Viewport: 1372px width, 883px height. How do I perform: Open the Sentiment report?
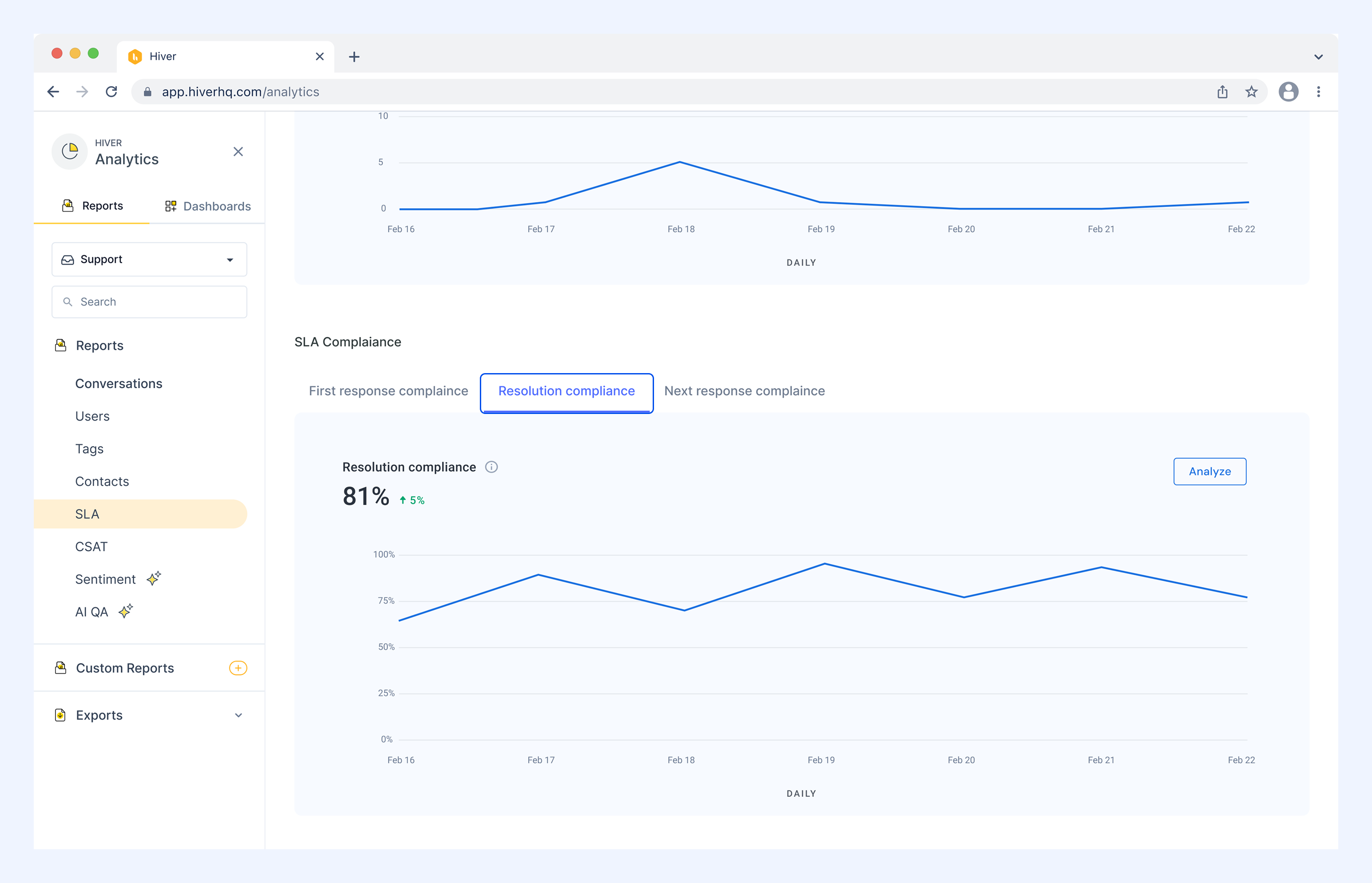[x=106, y=579]
